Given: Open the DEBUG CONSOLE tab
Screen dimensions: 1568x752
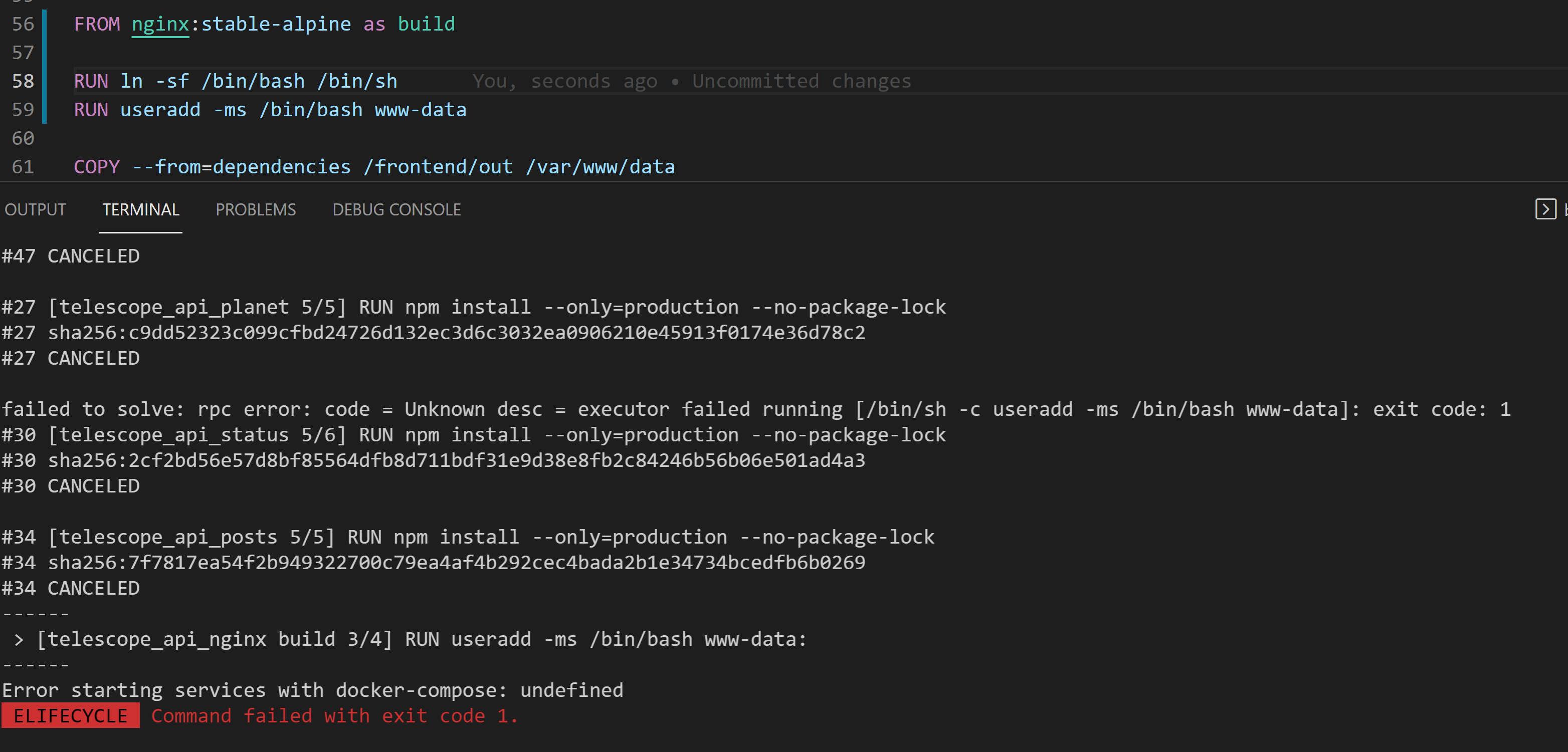Looking at the screenshot, I should [396, 209].
